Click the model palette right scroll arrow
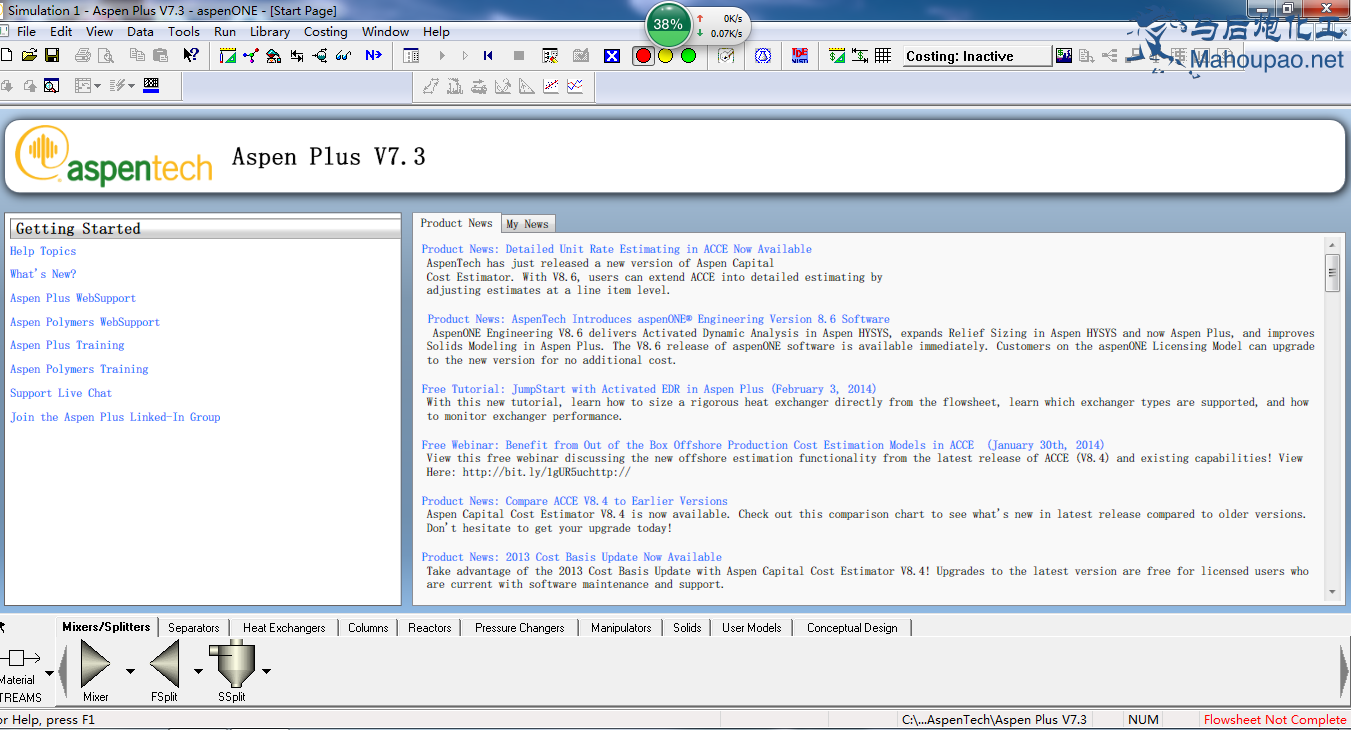This screenshot has width=1351, height=730. (1344, 670)
